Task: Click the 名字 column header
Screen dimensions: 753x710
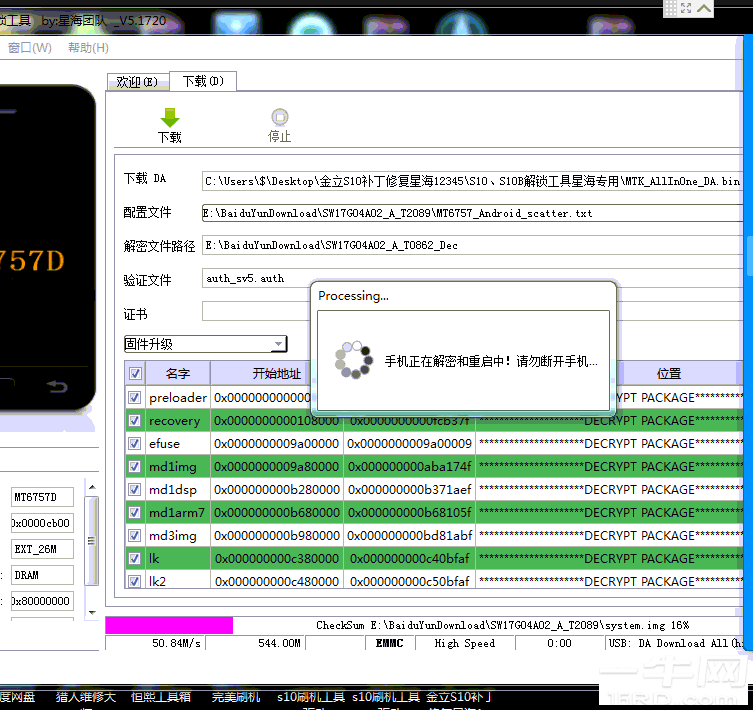Action: tap(178, 373)
